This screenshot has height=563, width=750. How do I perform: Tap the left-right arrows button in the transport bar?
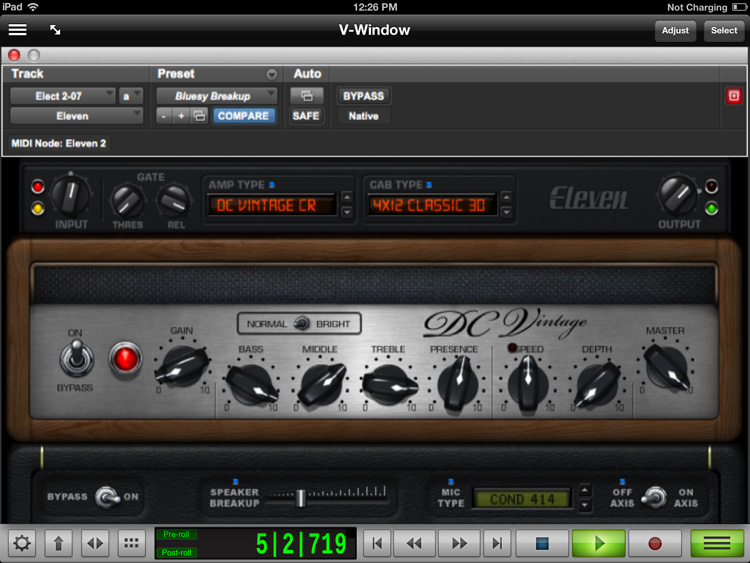pyautogui.click(x=95, y=543)
